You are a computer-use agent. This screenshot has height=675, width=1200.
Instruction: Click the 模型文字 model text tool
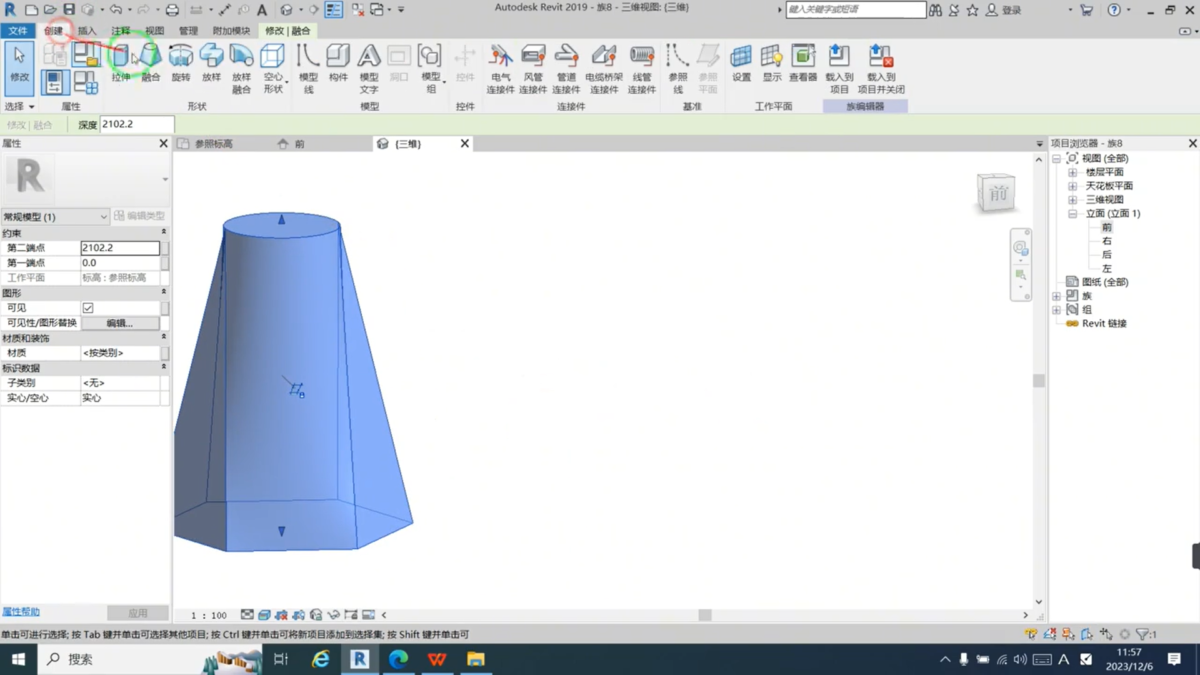point(369,68)
